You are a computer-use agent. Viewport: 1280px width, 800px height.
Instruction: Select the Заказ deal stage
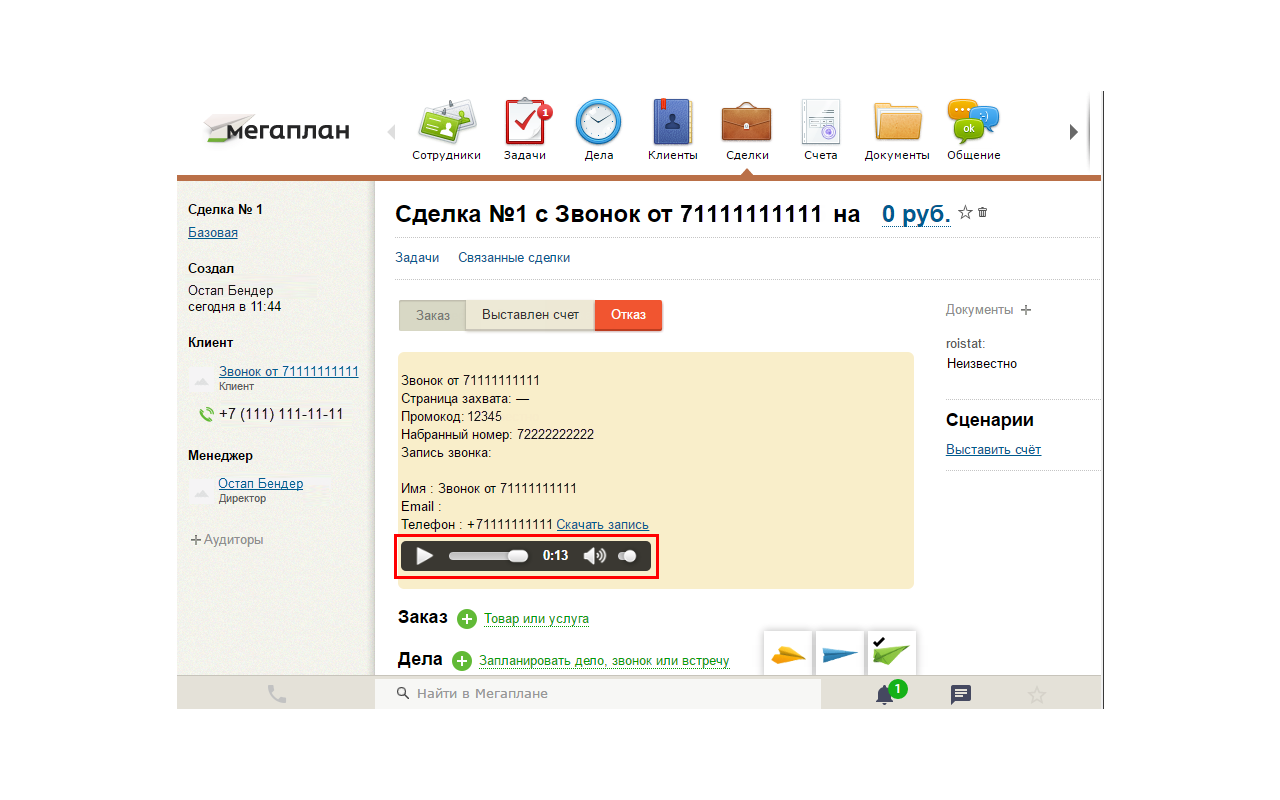tap(433, 315)
